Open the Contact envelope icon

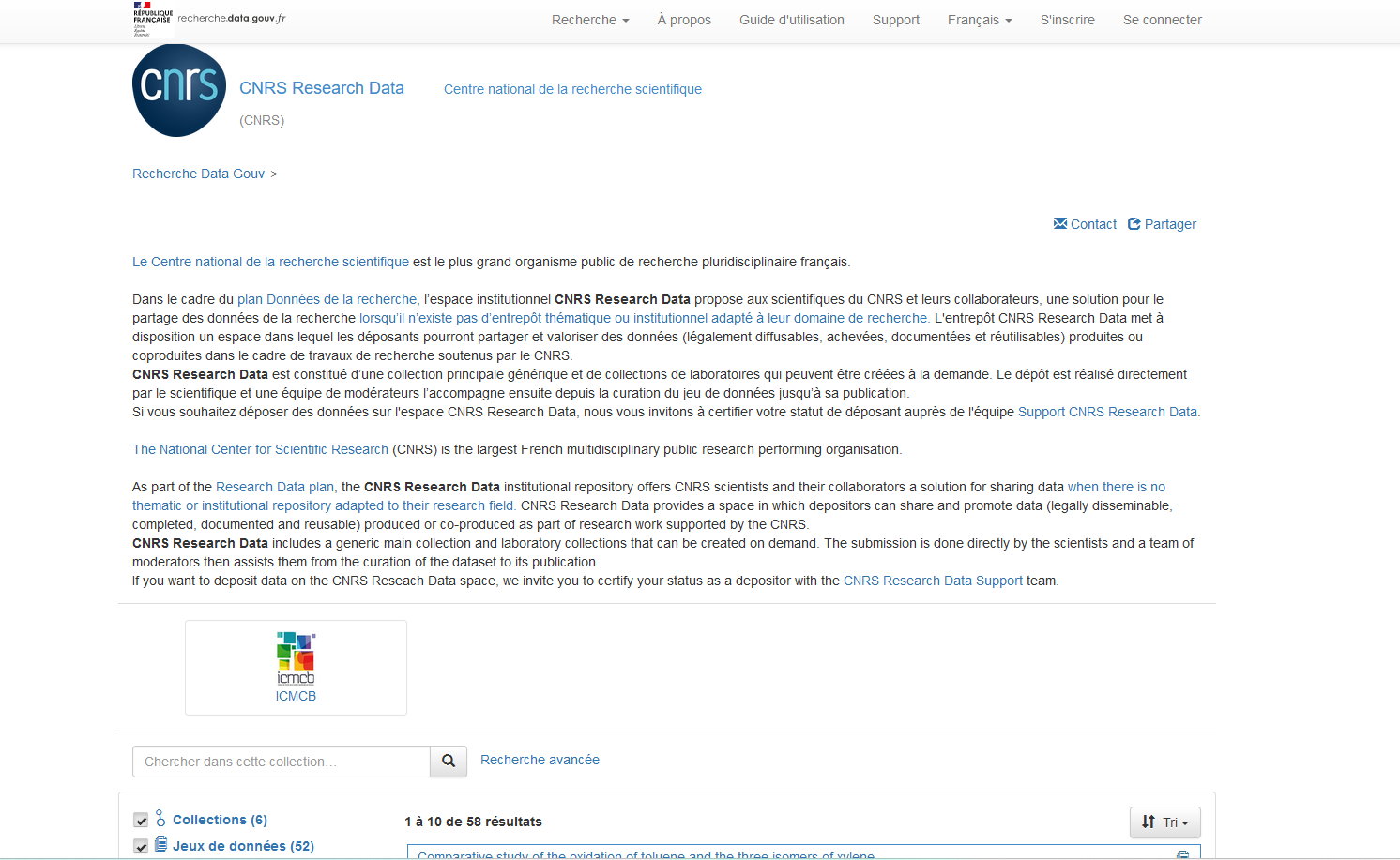1059,223
